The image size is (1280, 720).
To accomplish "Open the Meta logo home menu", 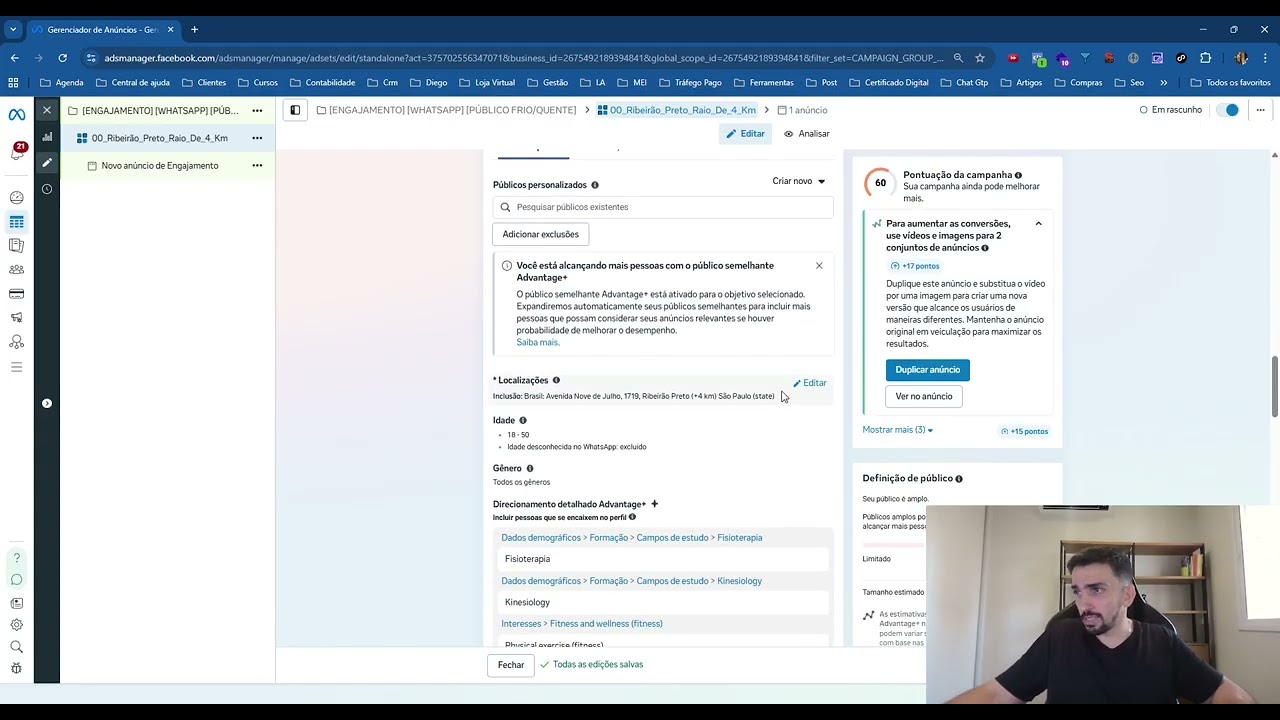I will click(17, 114).
